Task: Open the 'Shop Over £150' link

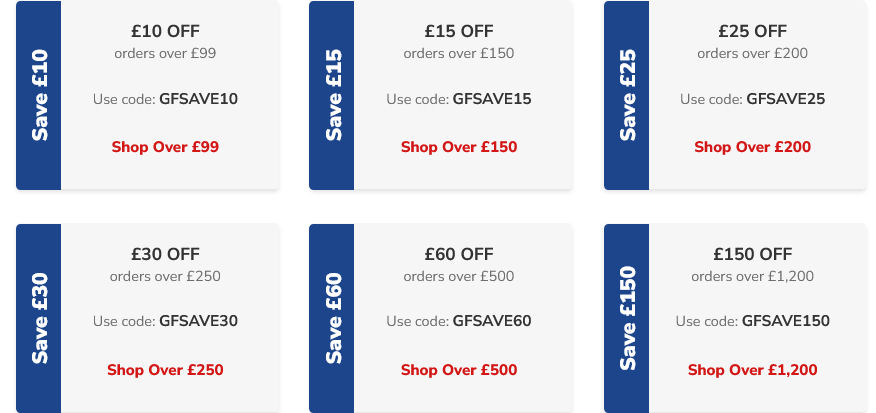Action: tap(459, 147)
